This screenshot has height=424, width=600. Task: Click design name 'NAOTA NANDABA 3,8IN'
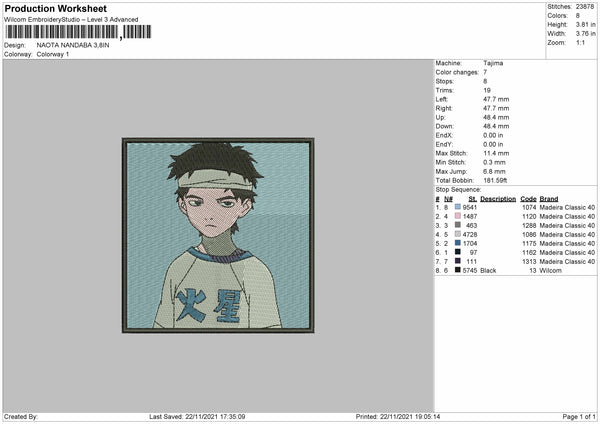pyautogui.click(x=73, y=45)
